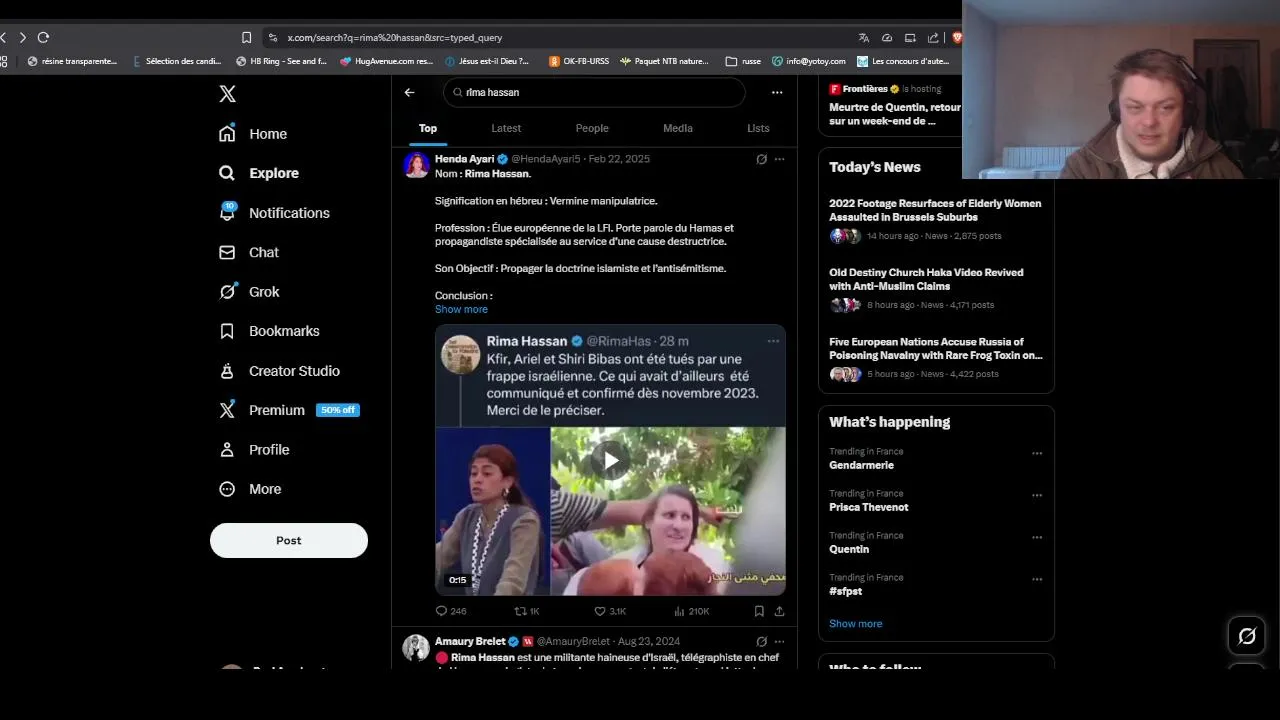This screenshot has width=1280, height=720.
Task: Open Amaury Brelet's profile avatar
Action: tap(416, 647)
